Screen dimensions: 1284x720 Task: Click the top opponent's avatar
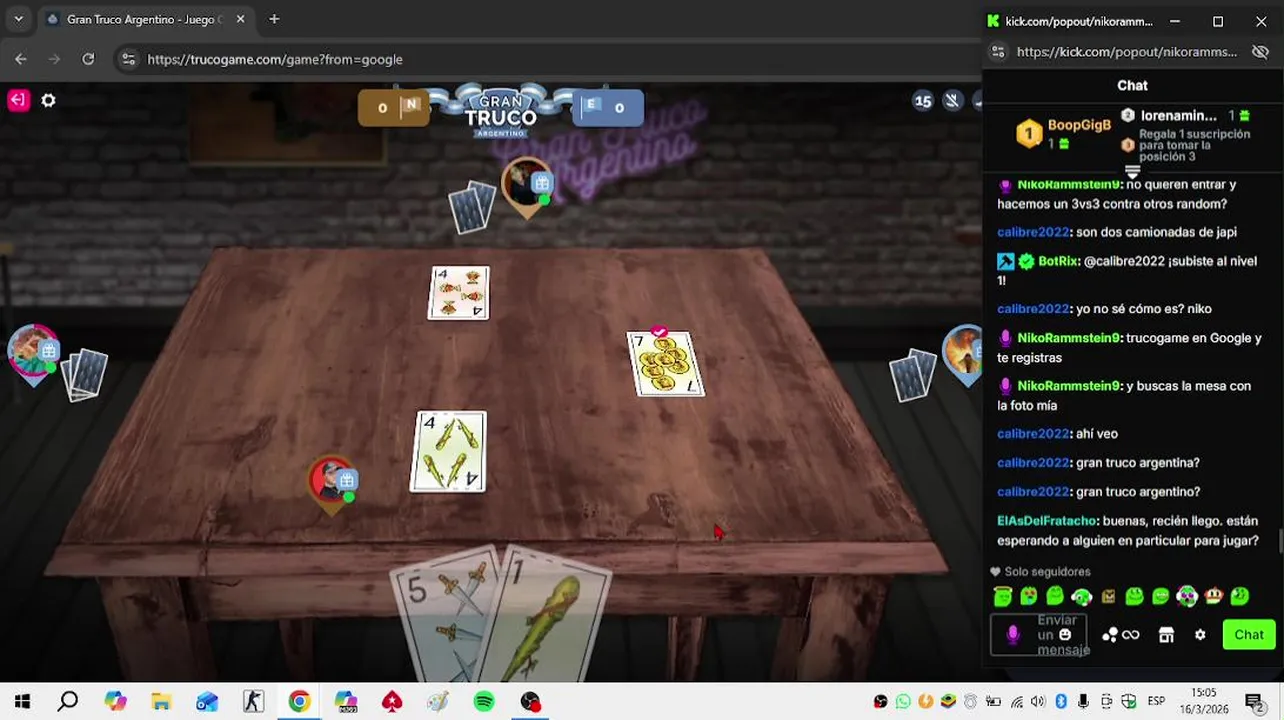527,186
